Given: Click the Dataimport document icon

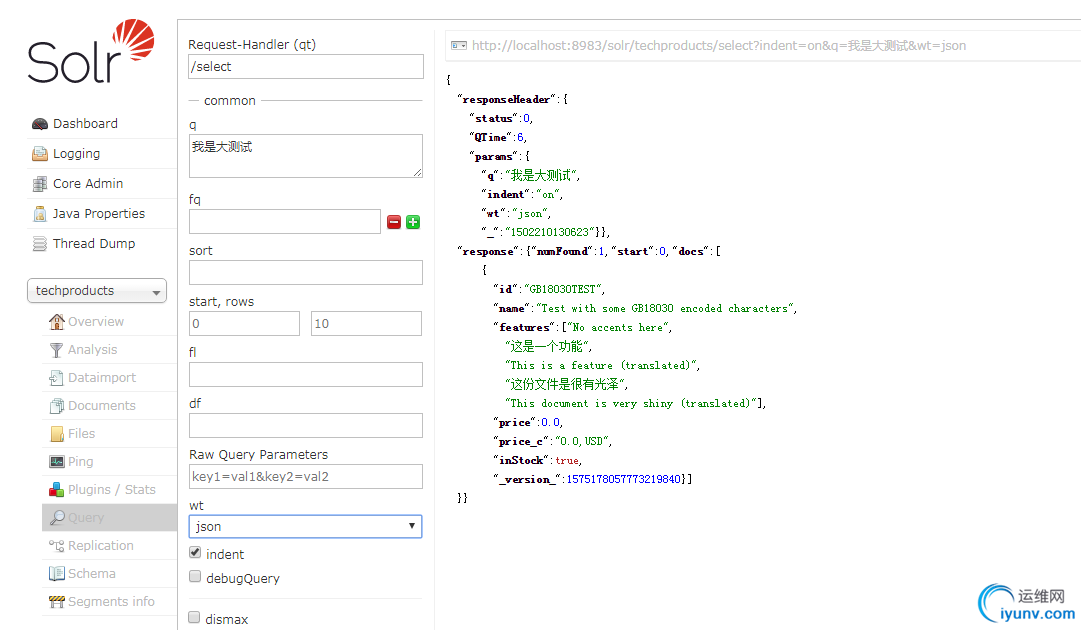Looking at the screenshot, I should coord(57,378).
